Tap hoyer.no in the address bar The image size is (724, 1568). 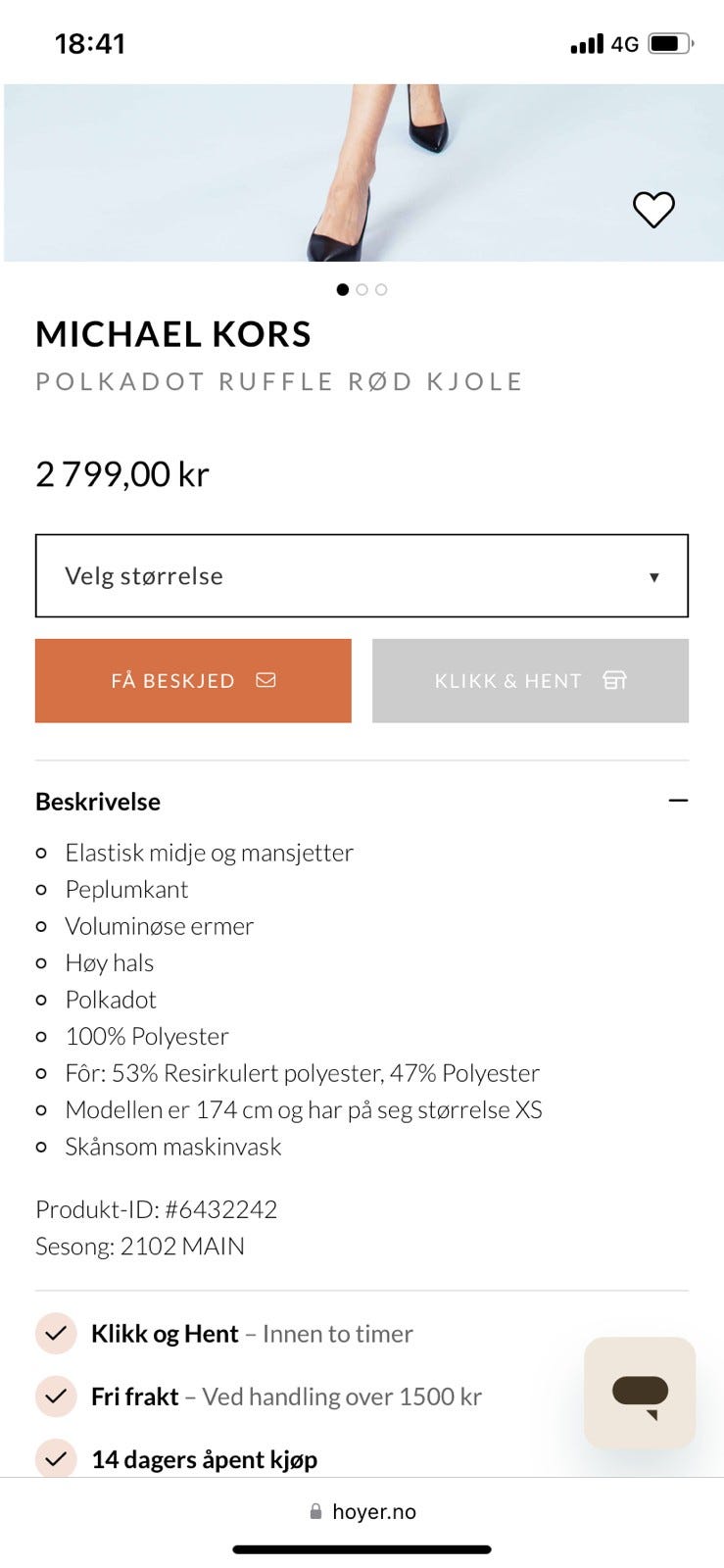pos(376,1510)
